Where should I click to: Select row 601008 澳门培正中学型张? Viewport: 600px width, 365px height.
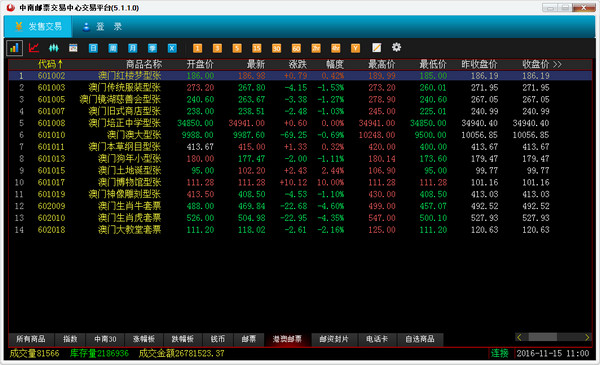(300, 123)
